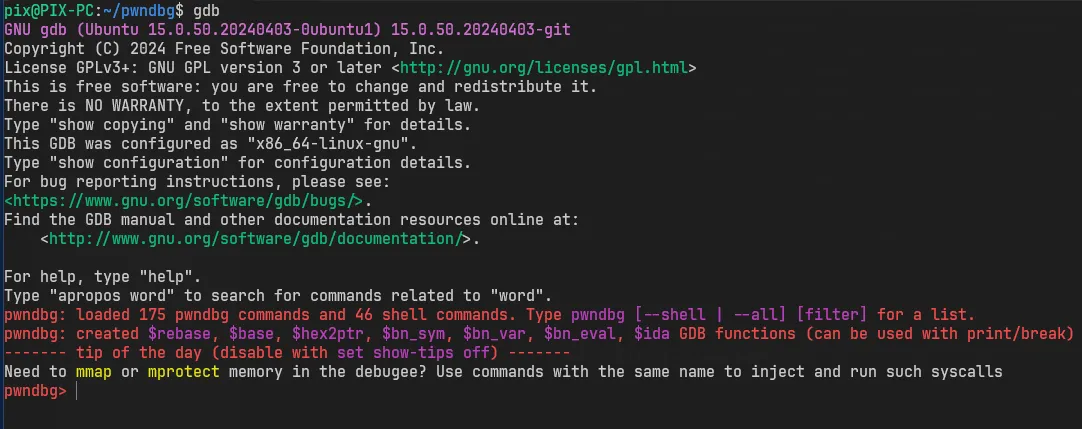The width and height of the screenshot is (1082, 429).
Task: Open the gnu.org GPL license link
Action: (544, 68)
